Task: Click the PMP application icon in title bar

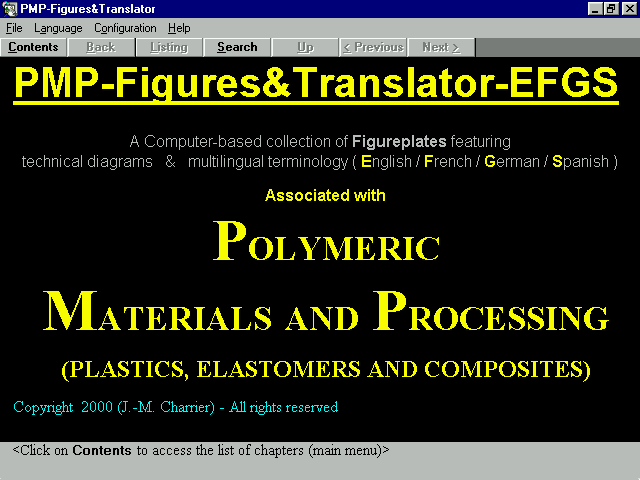Action: (x=9, y=9)
